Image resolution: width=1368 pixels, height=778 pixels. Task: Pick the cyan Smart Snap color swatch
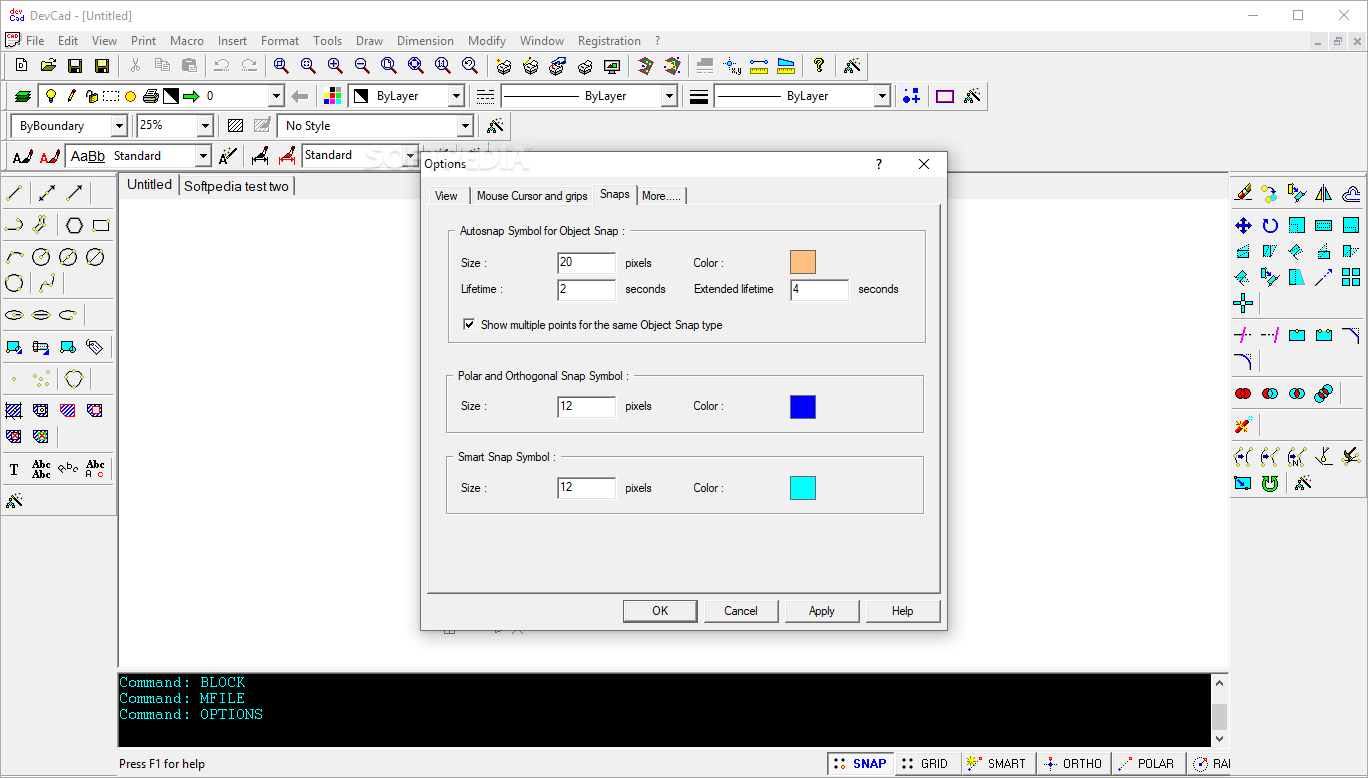click(803, 488)
